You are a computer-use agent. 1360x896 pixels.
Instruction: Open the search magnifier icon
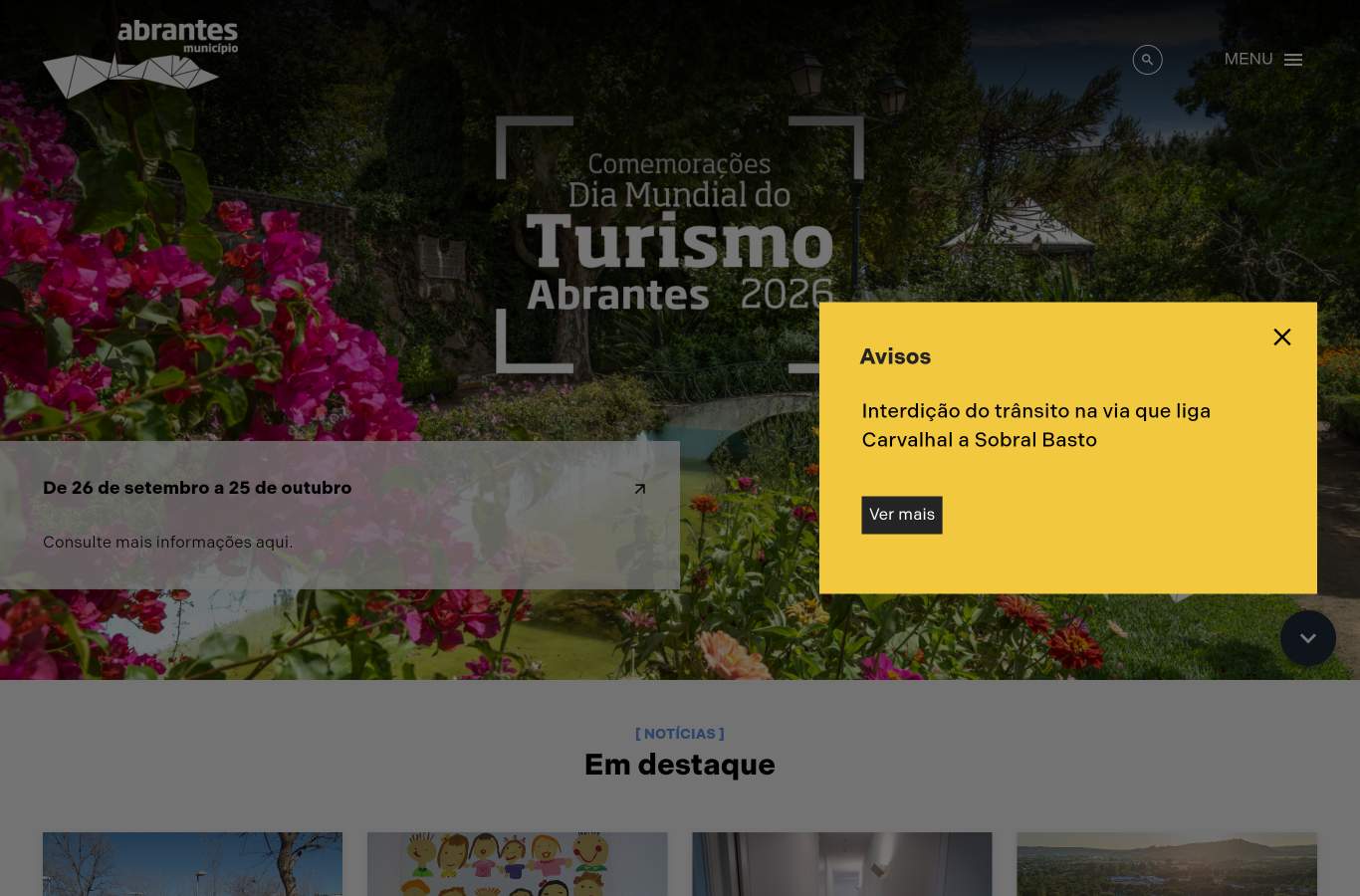(1147, 60)
